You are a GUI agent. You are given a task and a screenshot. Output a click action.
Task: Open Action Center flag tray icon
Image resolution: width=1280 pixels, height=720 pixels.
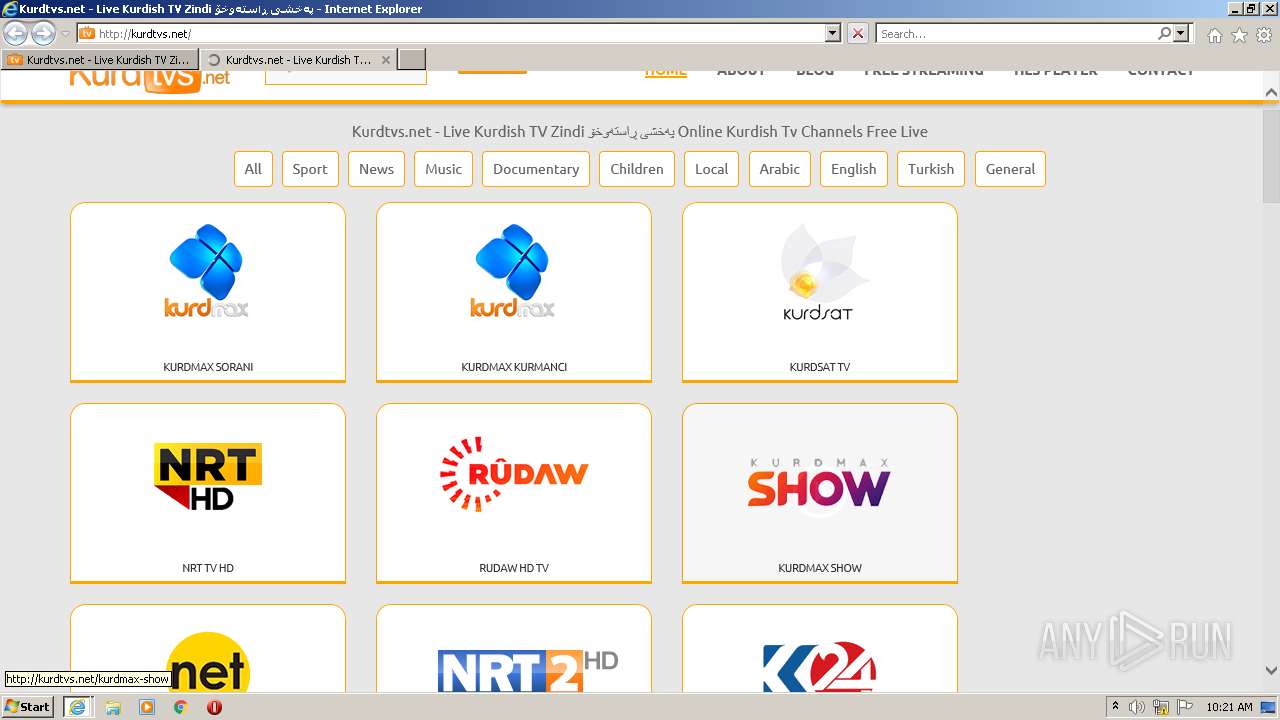coord(1185,707)
